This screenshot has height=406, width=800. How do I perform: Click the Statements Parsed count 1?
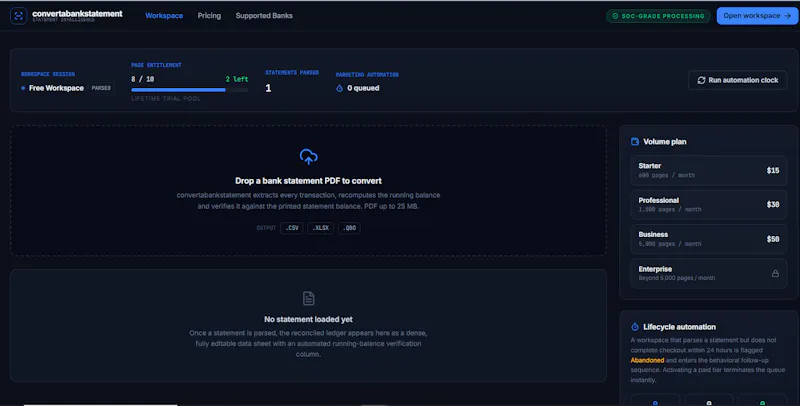coord(268,88)
